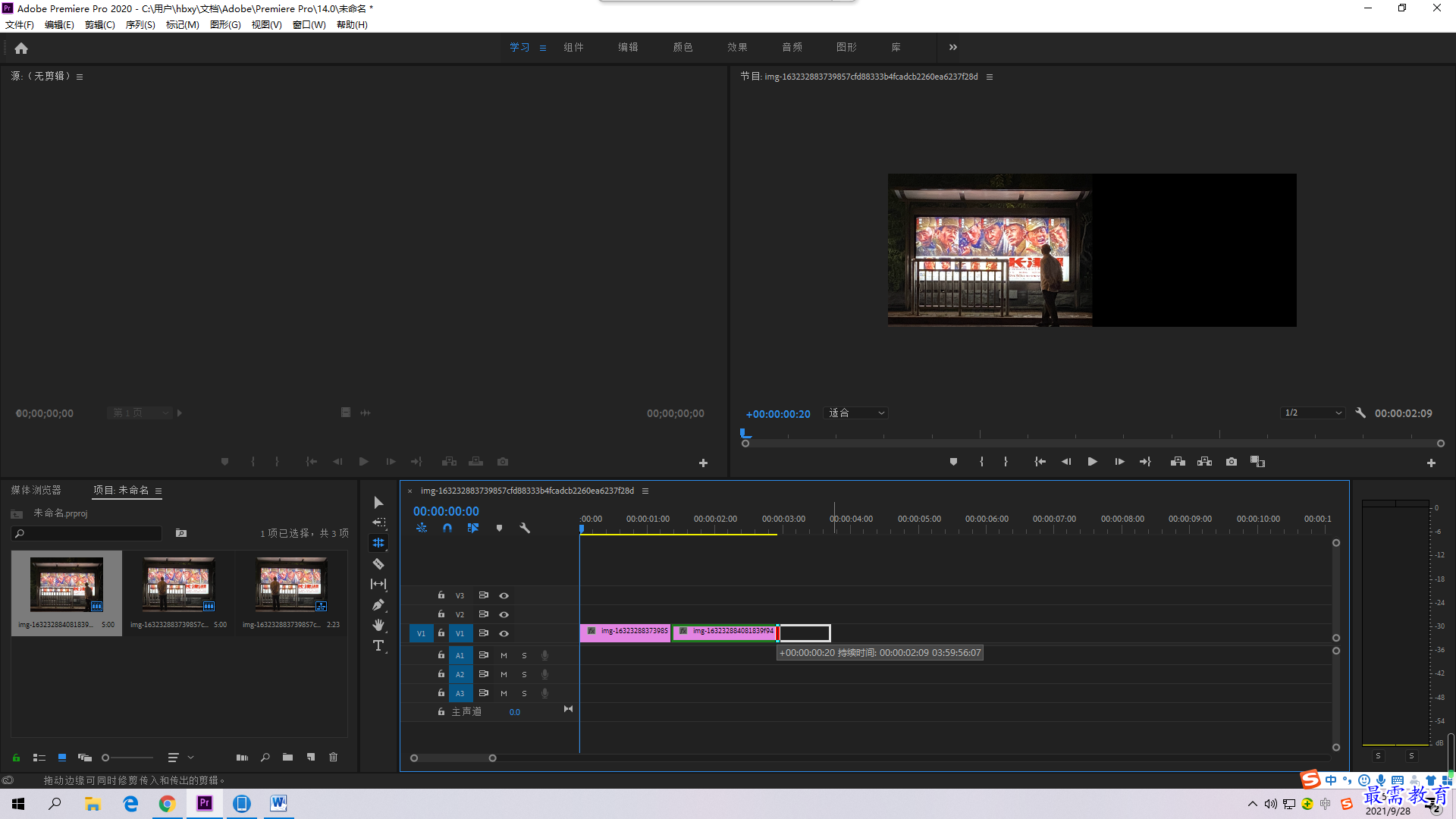Toggle sync lock on A3 track
The image size is (1456, 819).
coord(483,693)
